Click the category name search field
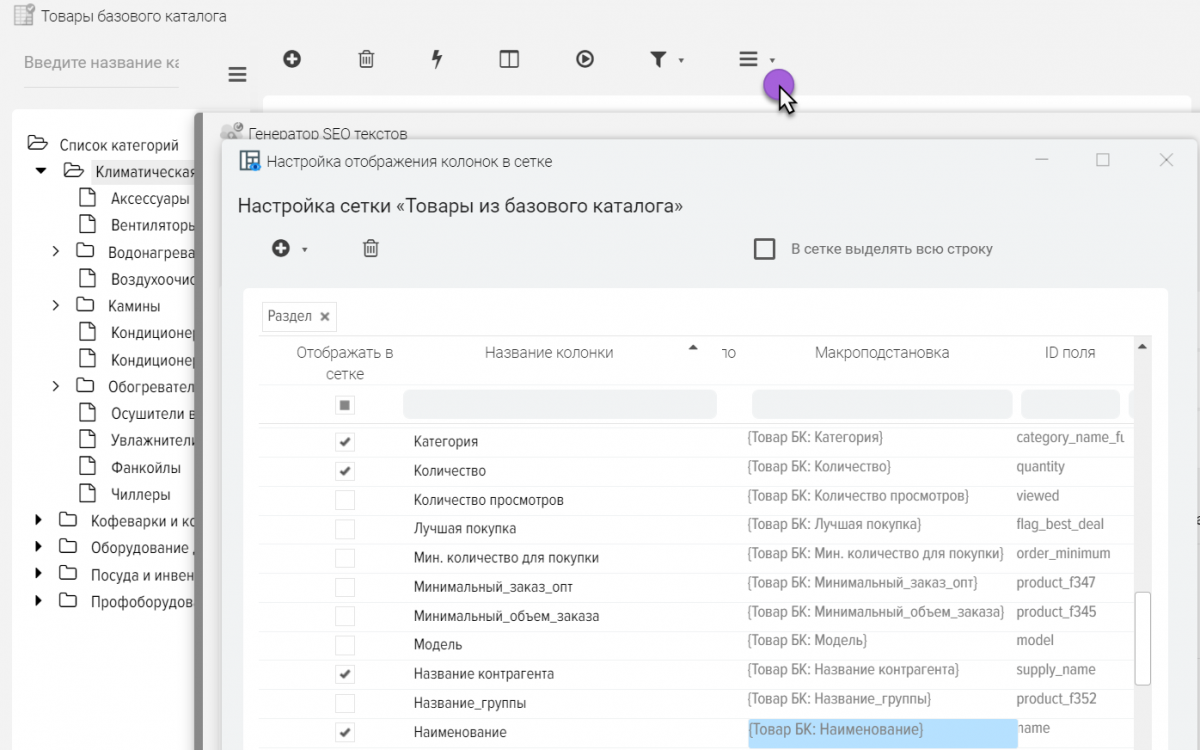The image size is (1200, 750). (101, 63)
